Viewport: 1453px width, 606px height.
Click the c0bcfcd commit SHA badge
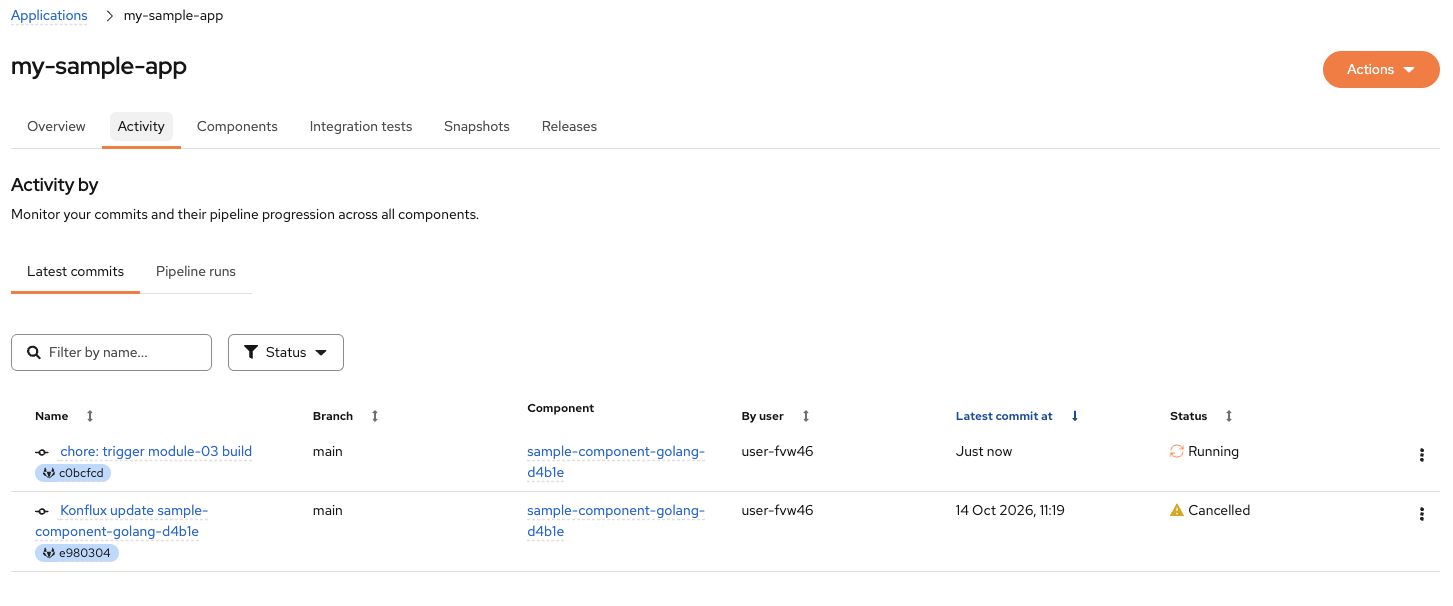(72, 473)
